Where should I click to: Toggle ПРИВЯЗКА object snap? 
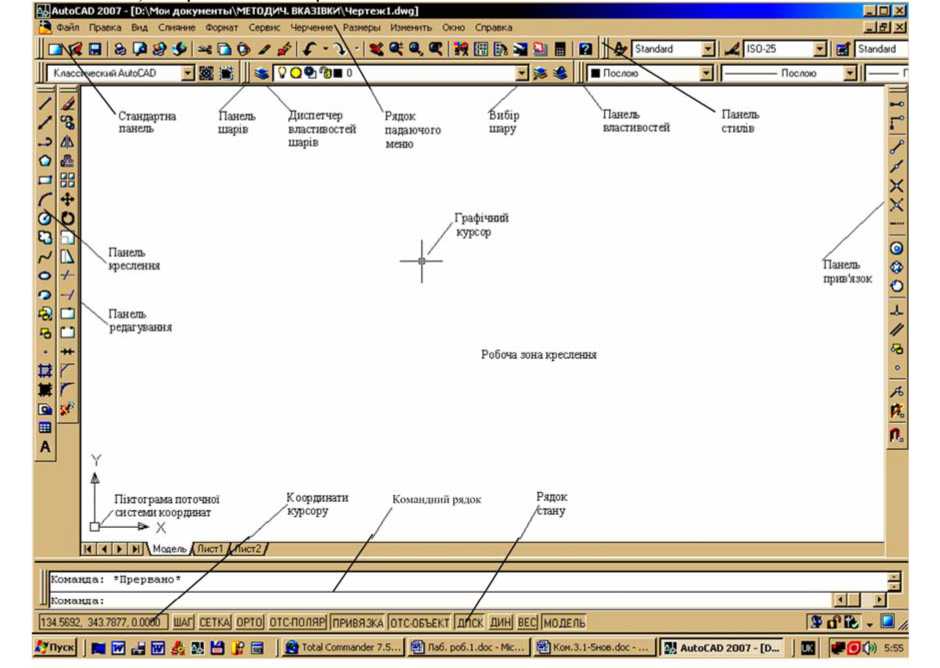(x=357, y=622)
